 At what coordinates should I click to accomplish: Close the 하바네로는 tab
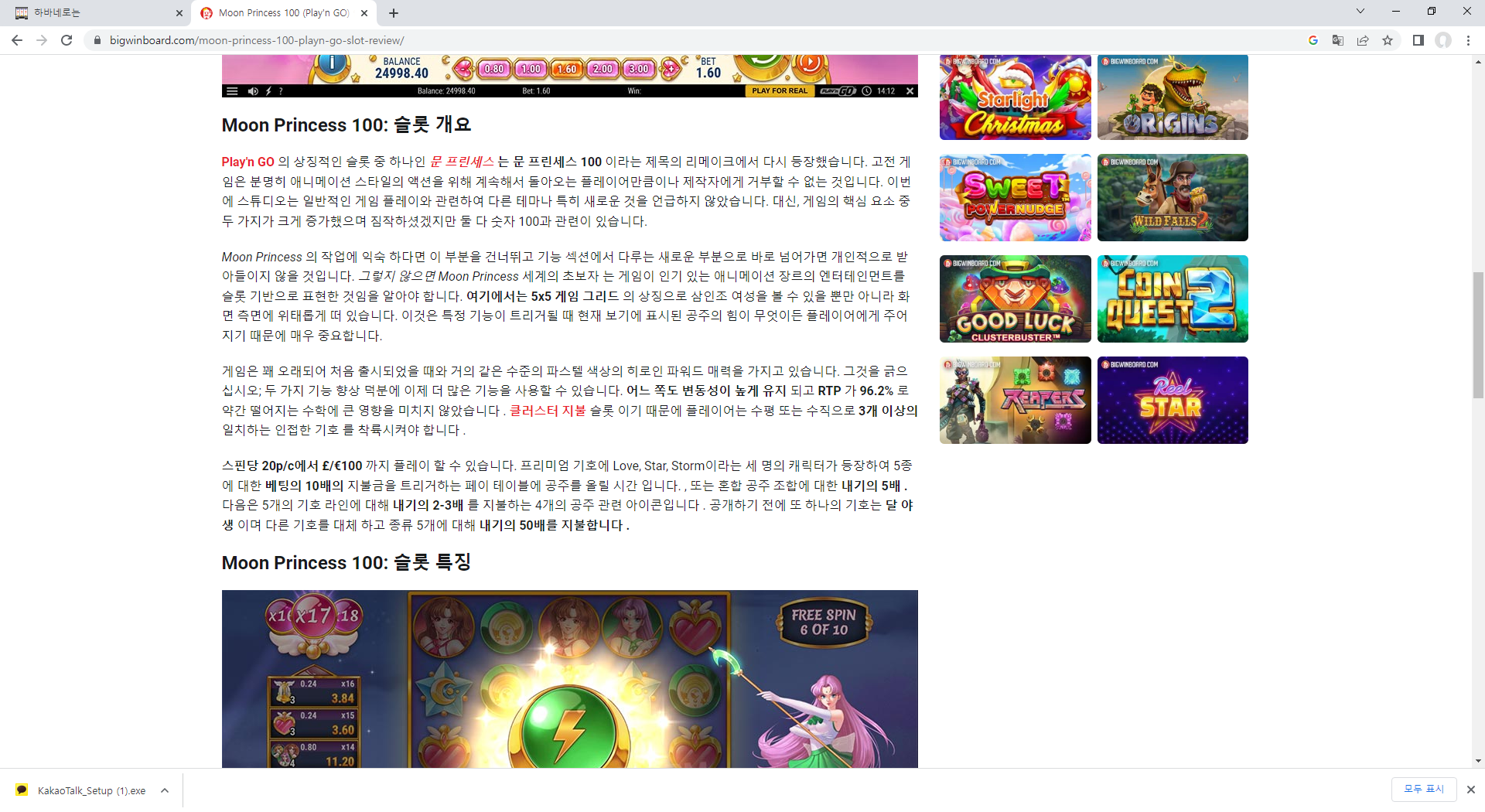click(x=179, y=13)
